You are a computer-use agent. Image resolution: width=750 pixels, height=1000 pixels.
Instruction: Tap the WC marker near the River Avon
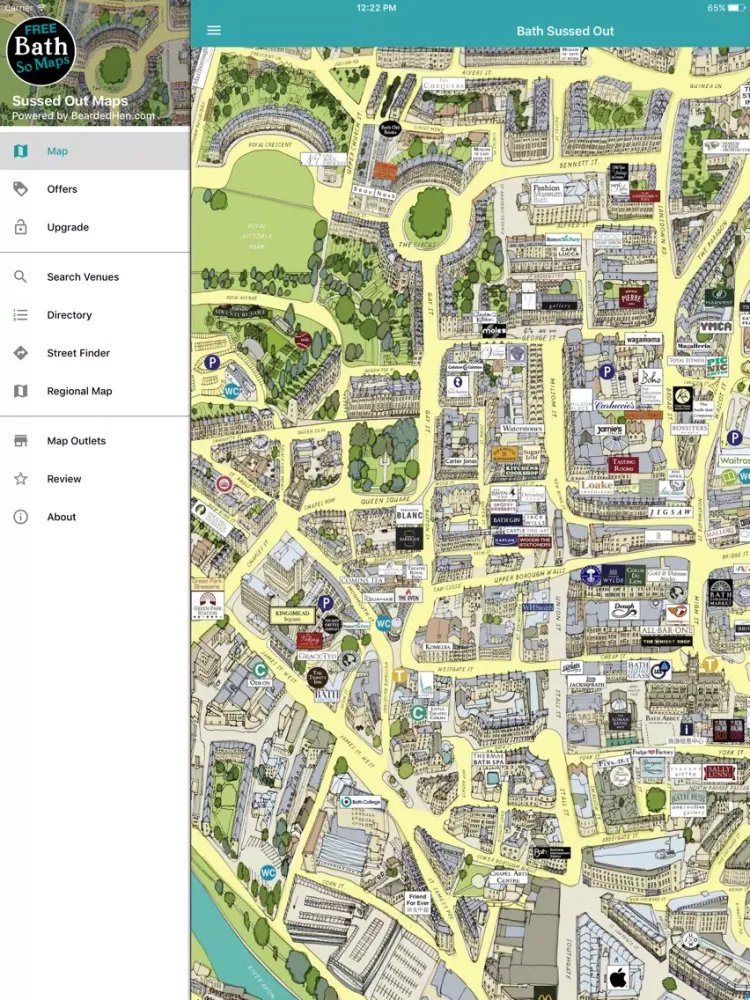[268, 872]
